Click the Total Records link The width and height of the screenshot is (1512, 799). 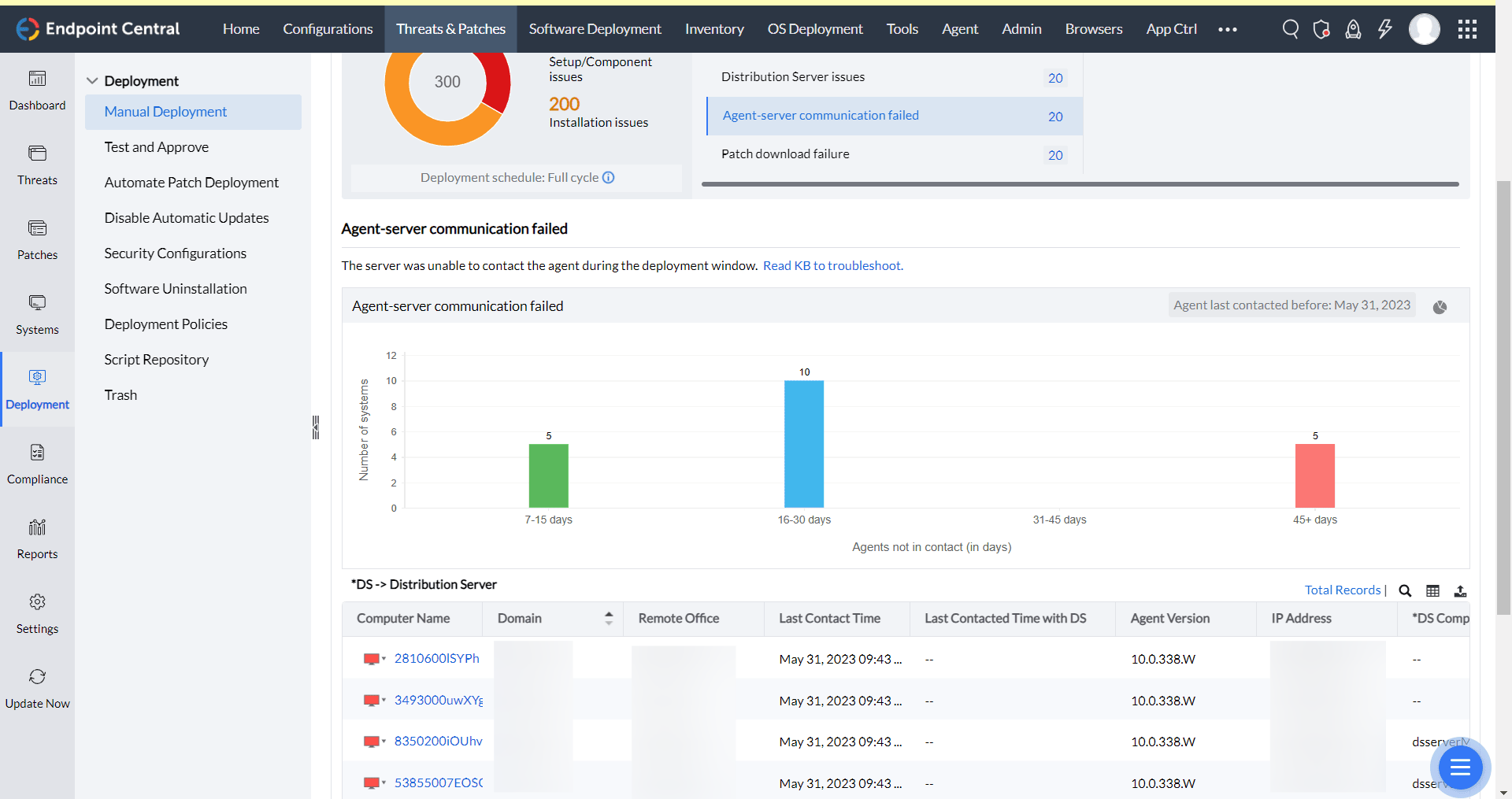pyautogui.click(x=1342, y=590)
